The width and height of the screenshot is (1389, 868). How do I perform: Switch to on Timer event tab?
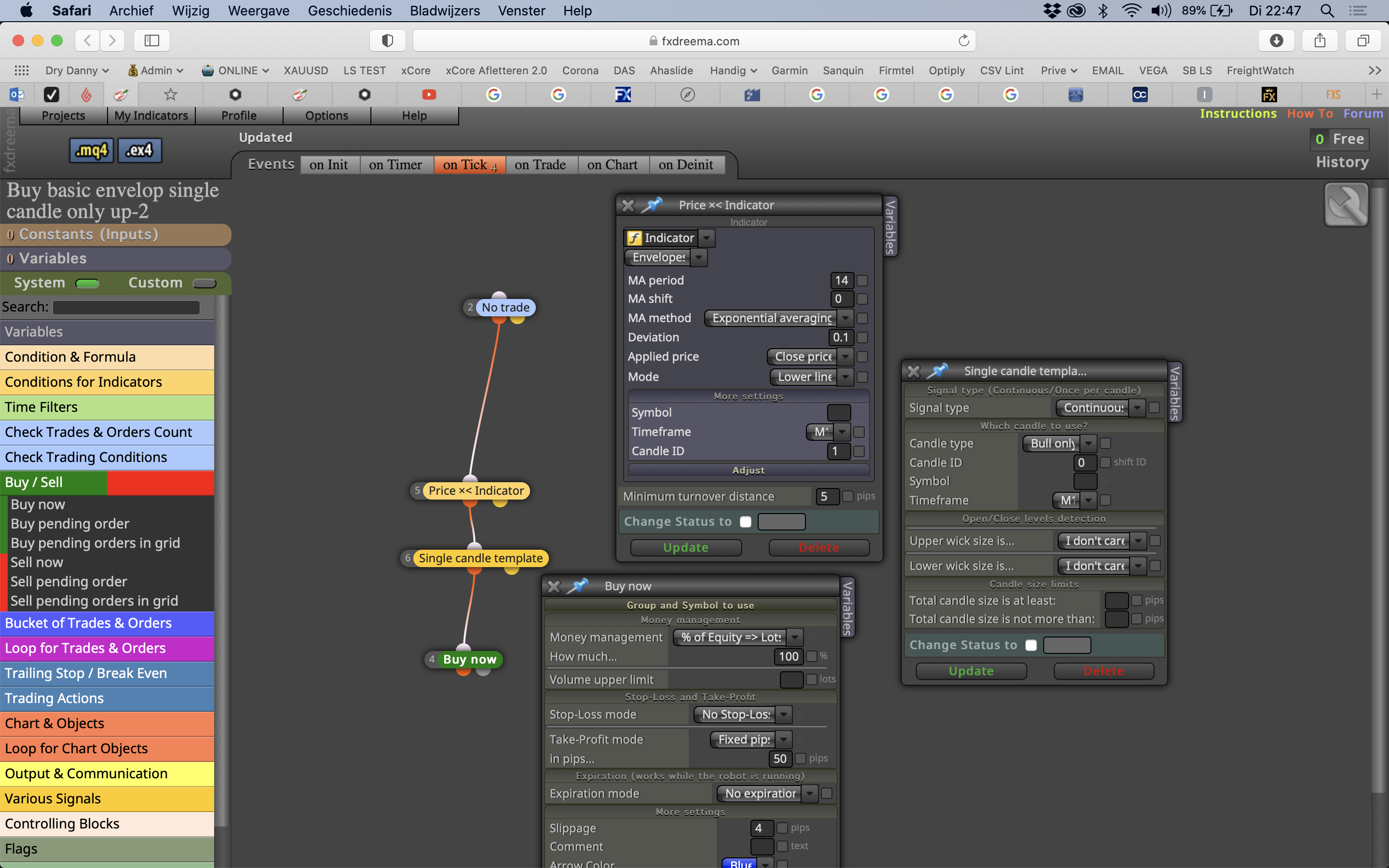pyautogui.click(x=395, y=165)
